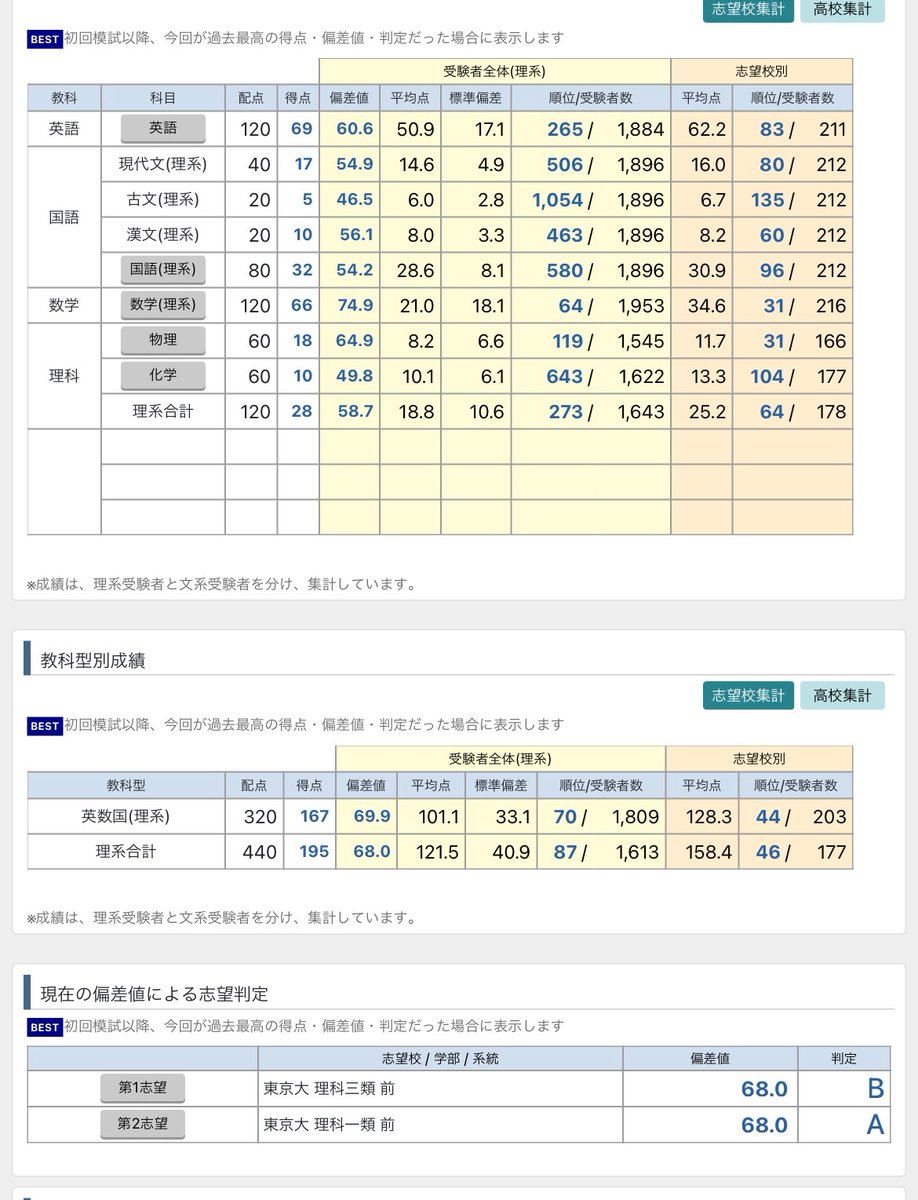Click the 数学 category cell in 教科 column

[64, 305]
